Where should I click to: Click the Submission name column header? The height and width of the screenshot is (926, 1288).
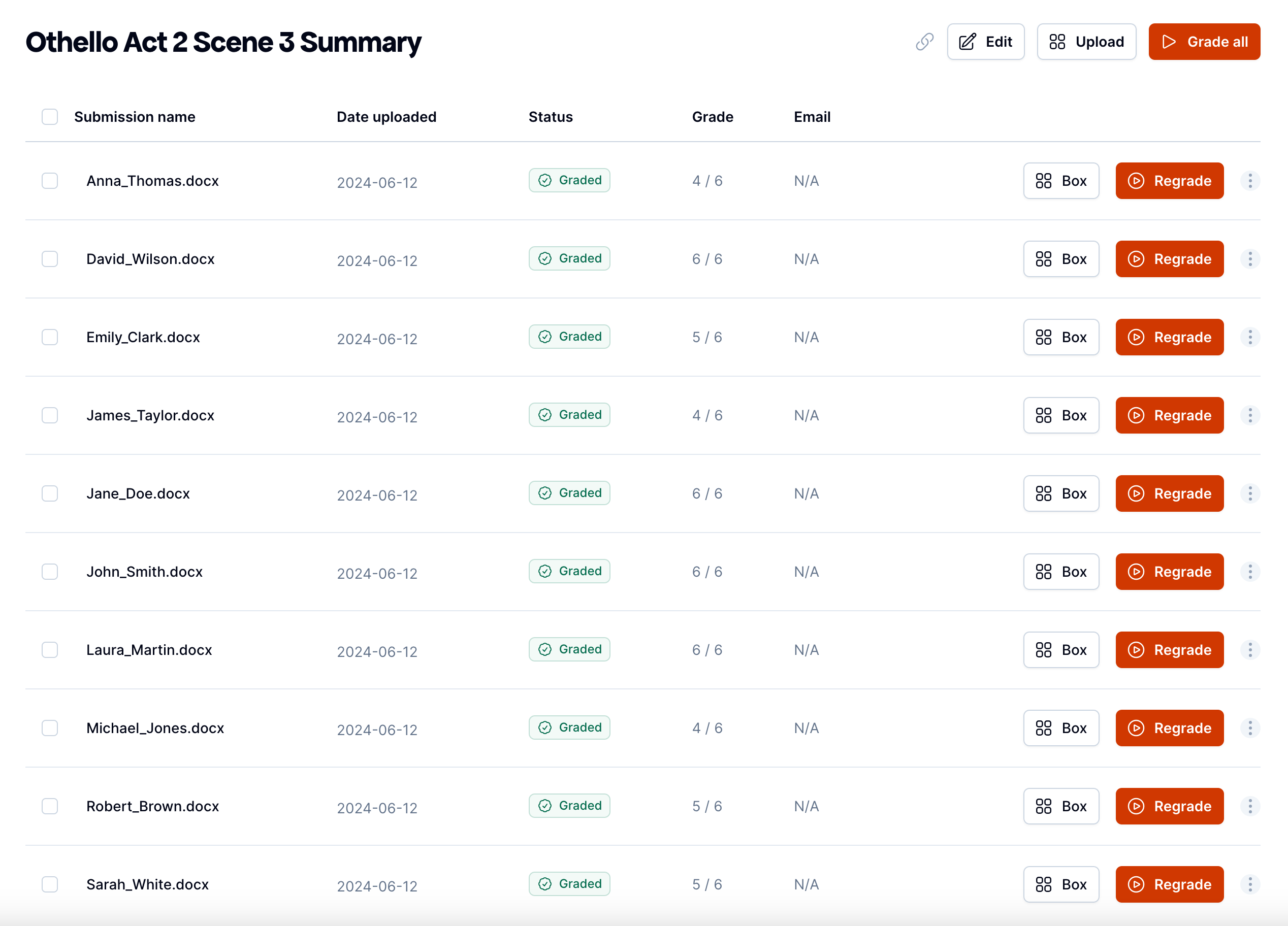click(135, 117)
